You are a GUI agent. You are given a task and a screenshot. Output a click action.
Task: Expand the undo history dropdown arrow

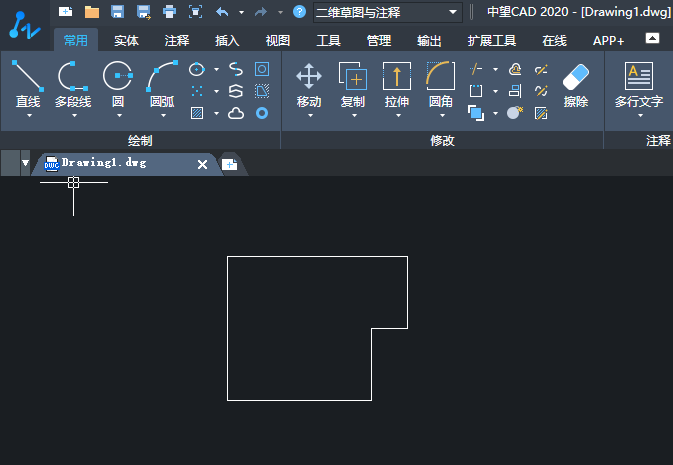[x=242, y=12]
